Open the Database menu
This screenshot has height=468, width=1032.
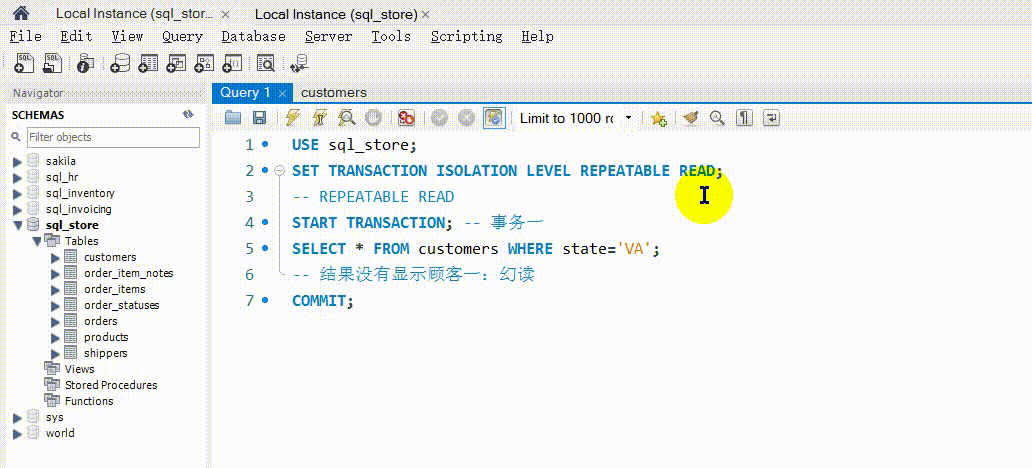253,36
